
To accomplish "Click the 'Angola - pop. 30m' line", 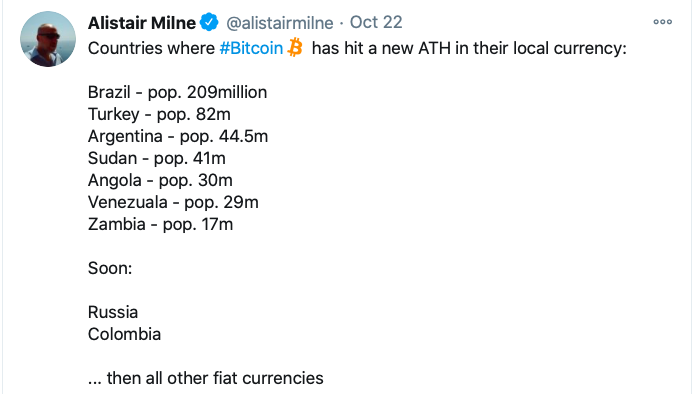I will pos(160,180).
